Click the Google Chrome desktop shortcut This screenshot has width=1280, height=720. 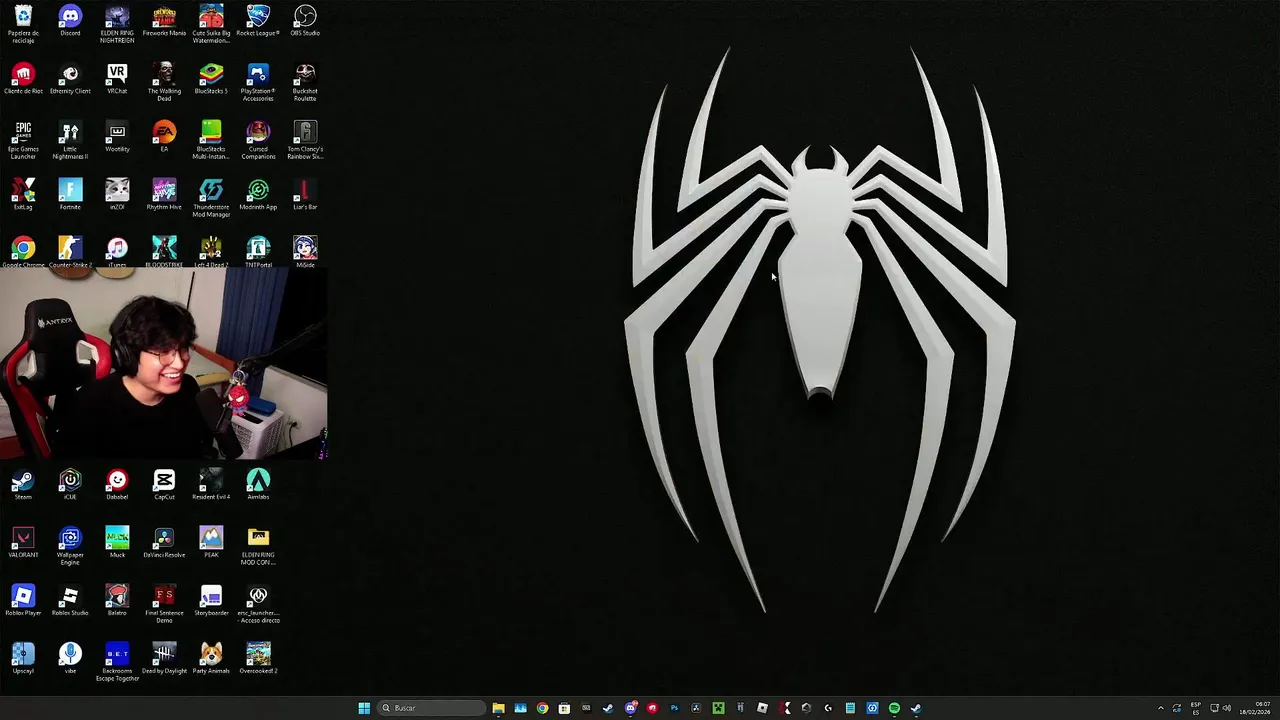tap(23, 252)
